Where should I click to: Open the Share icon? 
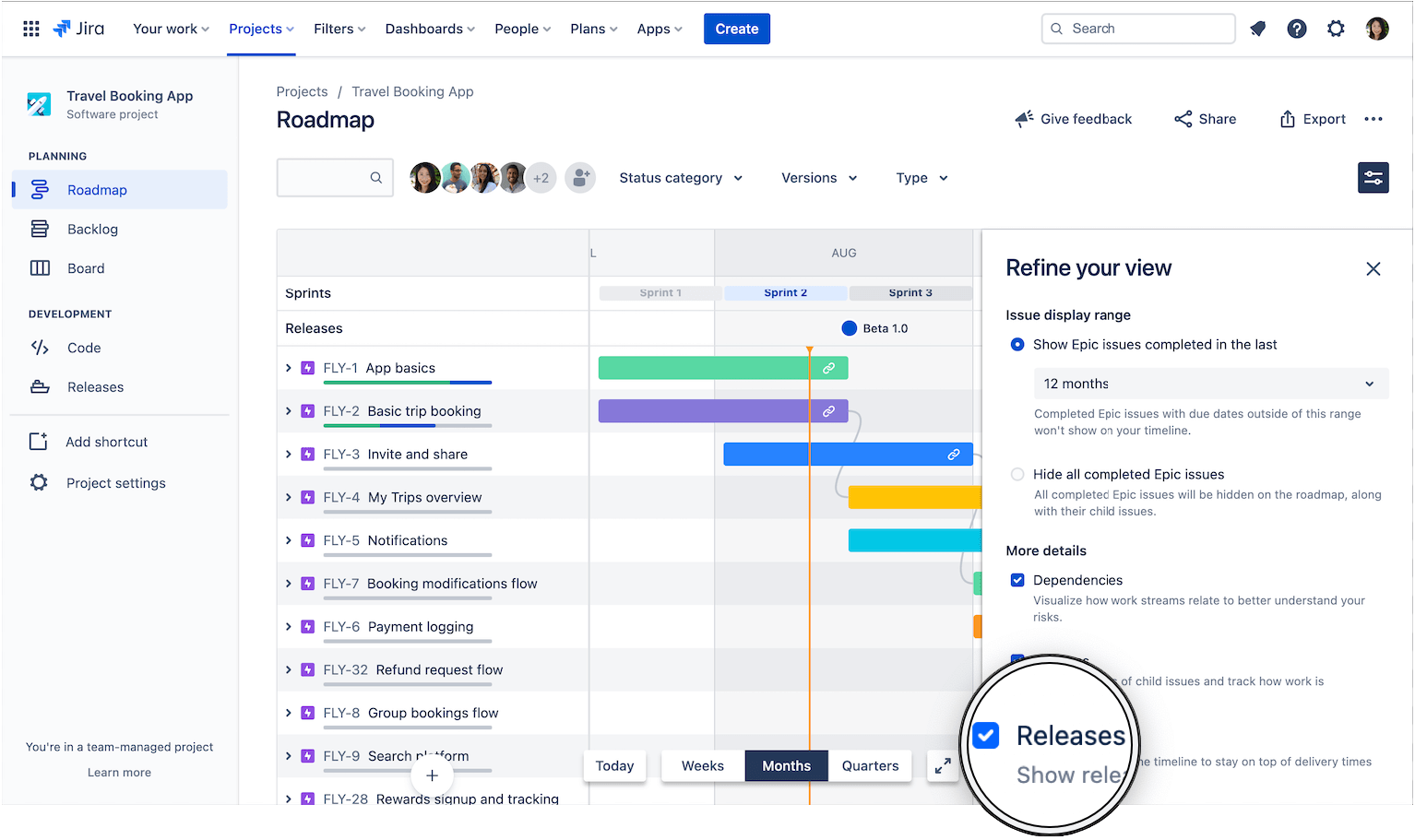click(1183, 118)
